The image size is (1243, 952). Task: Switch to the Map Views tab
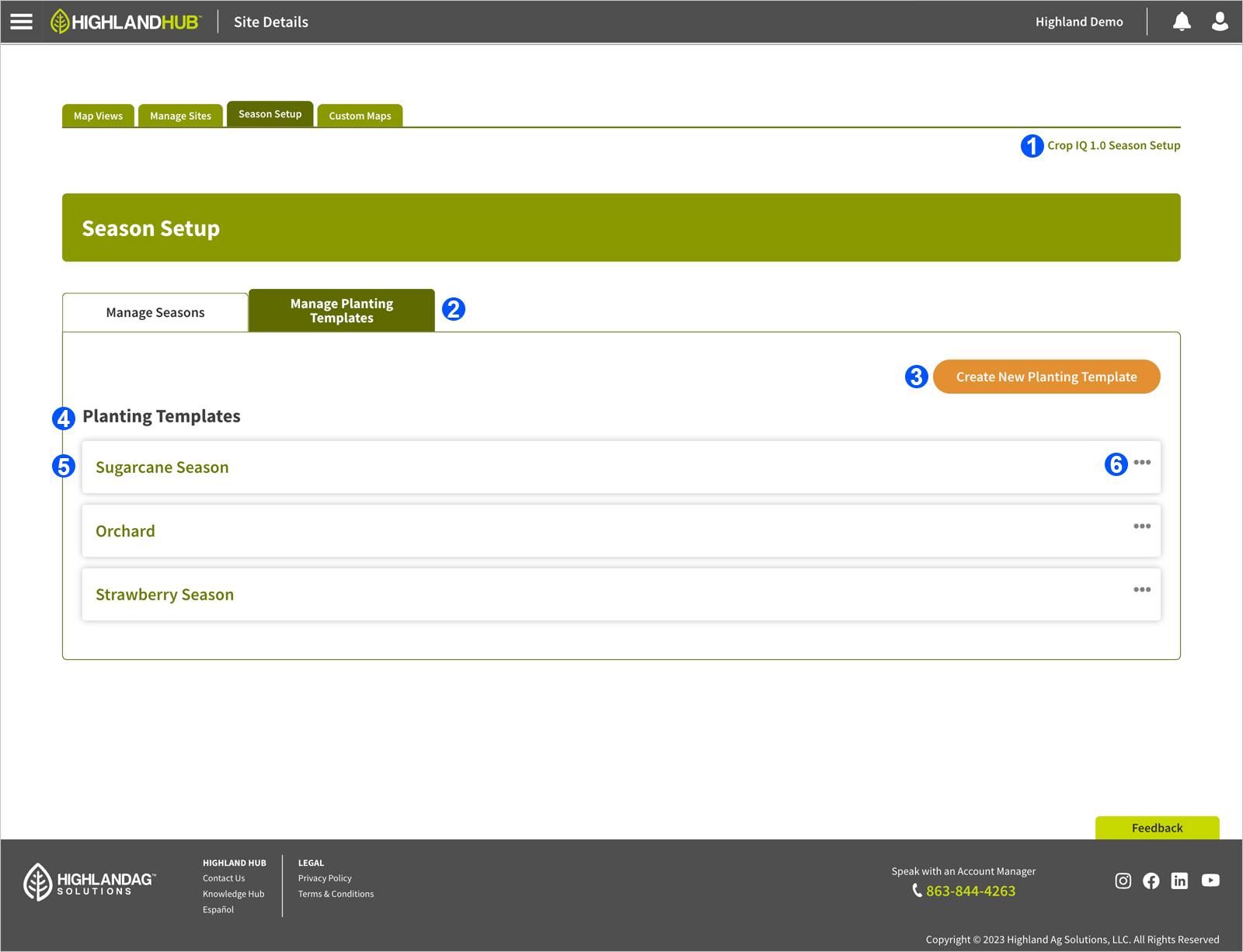coord(98,115)
